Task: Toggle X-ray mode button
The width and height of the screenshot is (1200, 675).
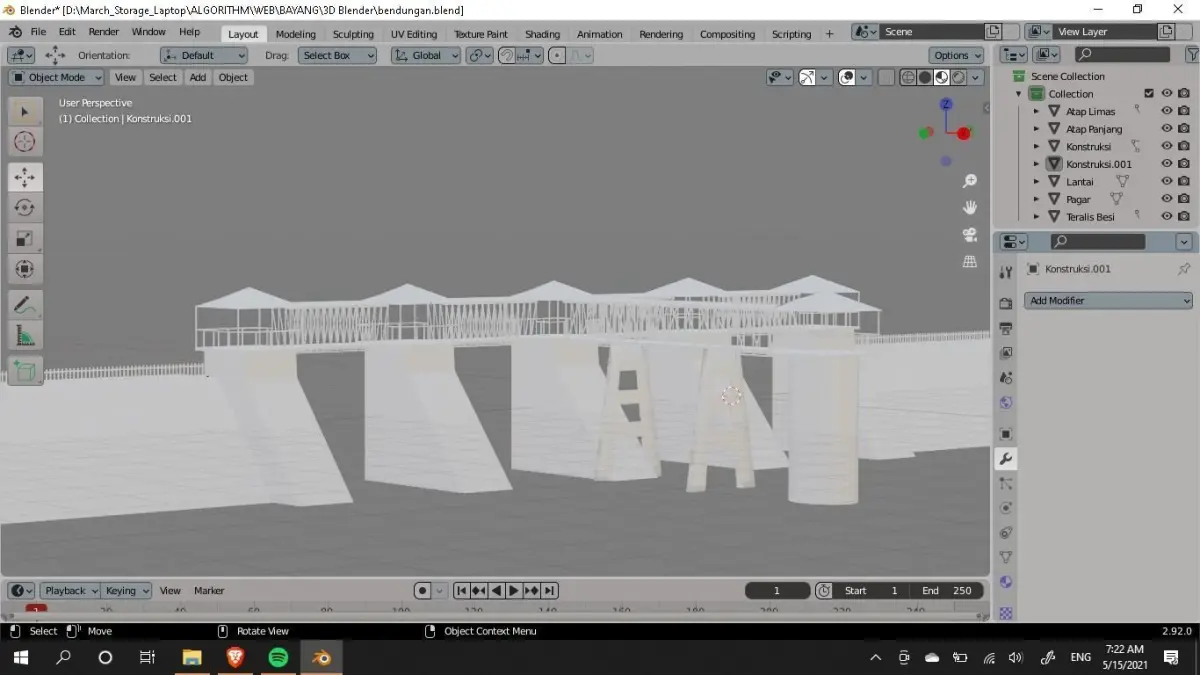Action: point(886,77)
